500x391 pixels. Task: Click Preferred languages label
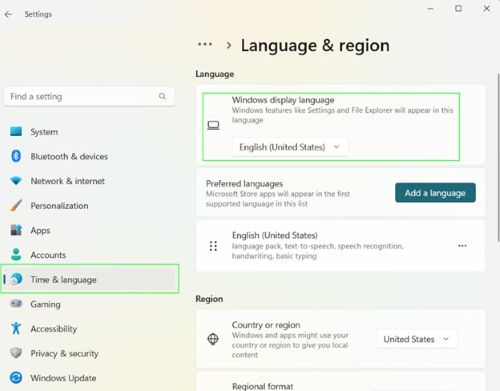[244, 183]
